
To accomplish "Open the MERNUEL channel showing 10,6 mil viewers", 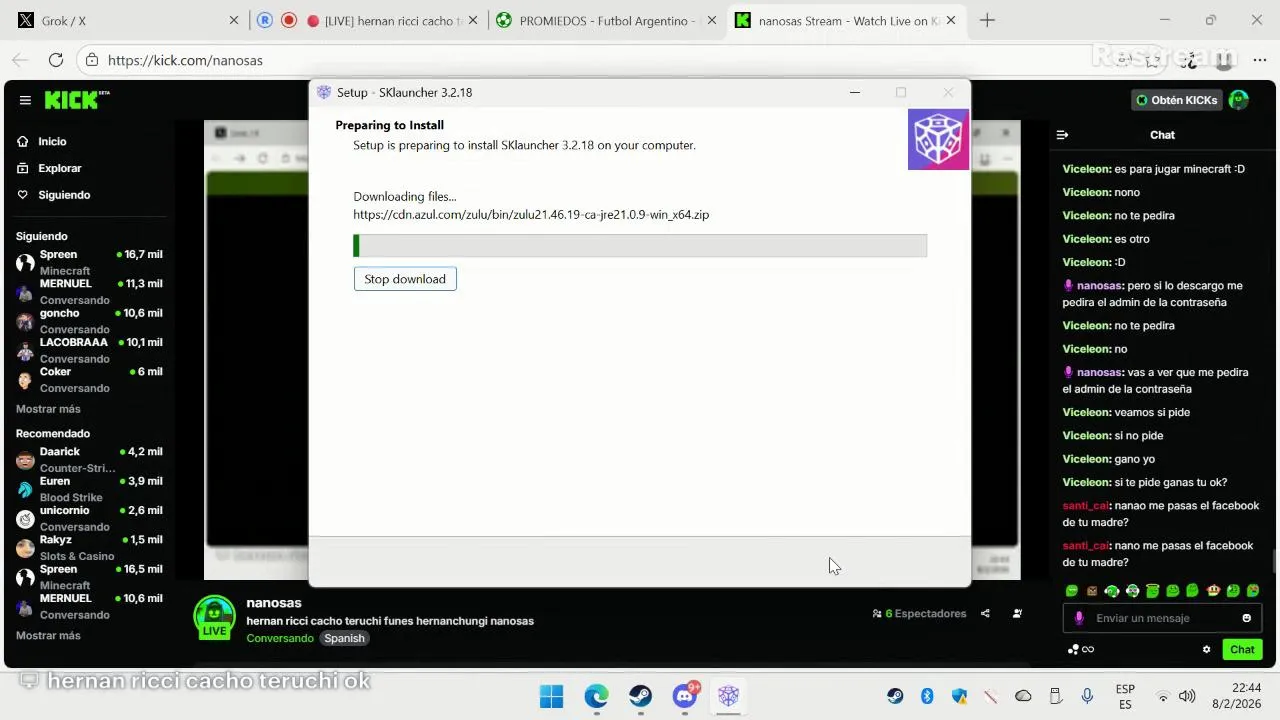I will [x=89, y=606].
